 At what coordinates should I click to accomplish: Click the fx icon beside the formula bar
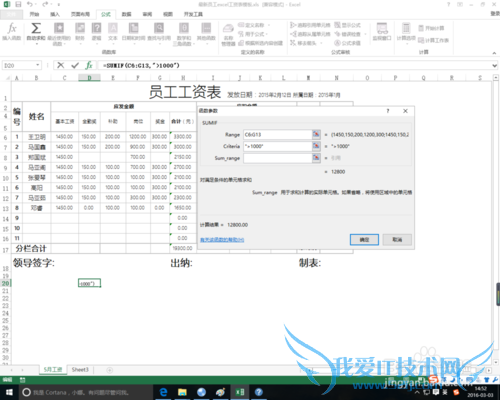(89, 65)
